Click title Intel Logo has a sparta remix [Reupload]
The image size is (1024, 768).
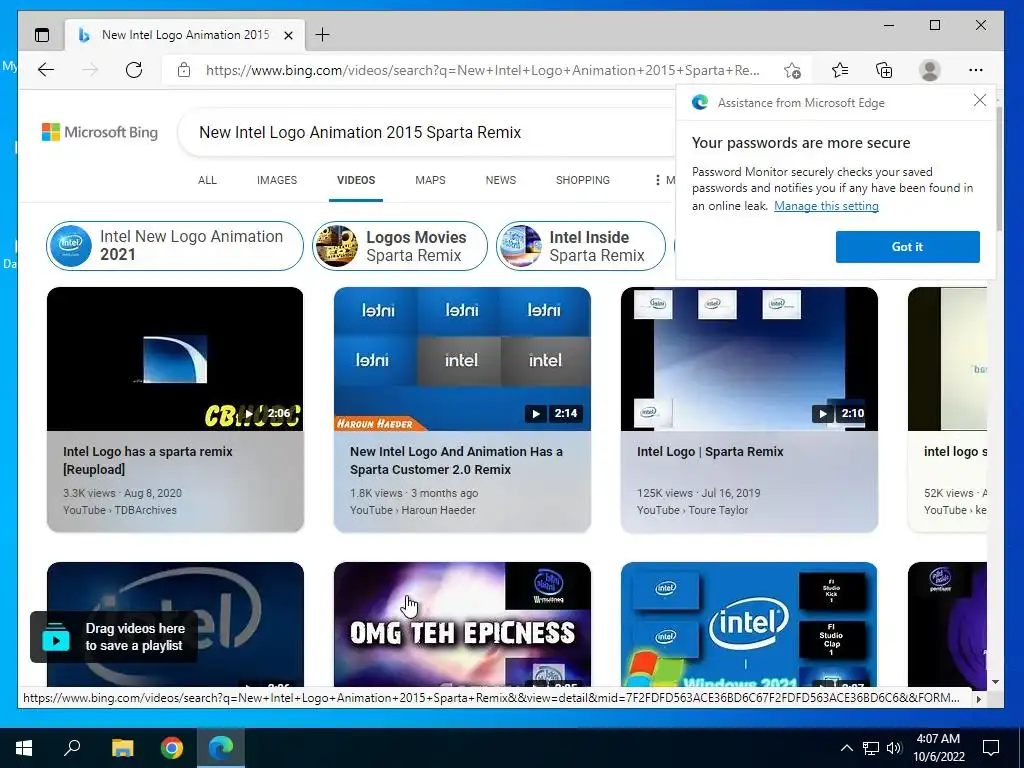[x=148, y=460]
